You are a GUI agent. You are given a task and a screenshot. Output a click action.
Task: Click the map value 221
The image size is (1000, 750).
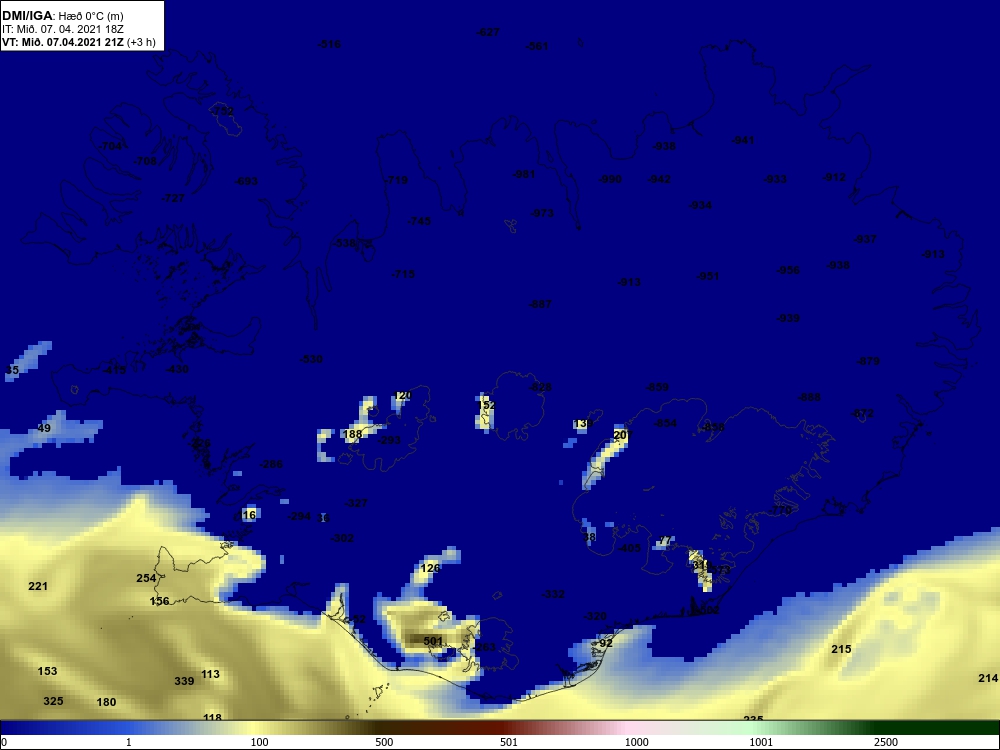(38, 586)
